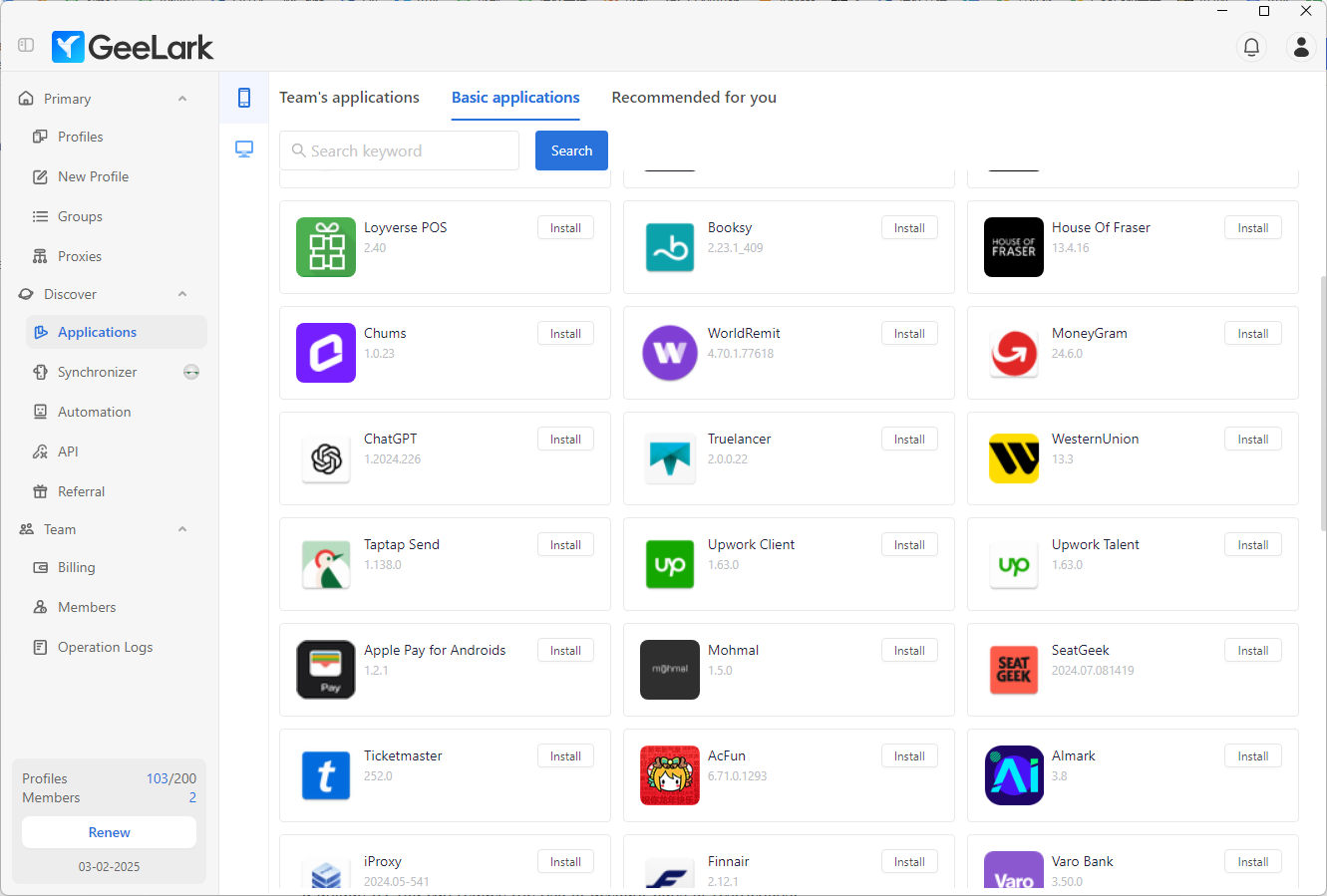Click the Upwork Client app icon
This screenshot has width=1327, height=896.
670,564
